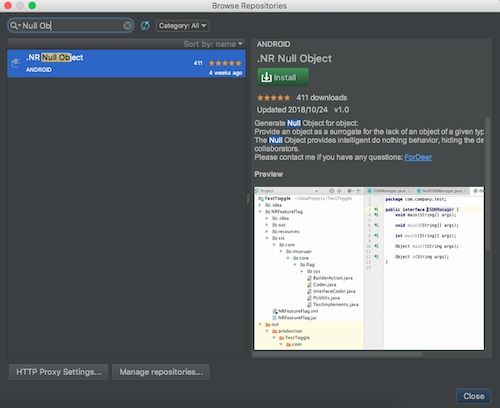Install the .NR Null Object plugin

point(283,77)
